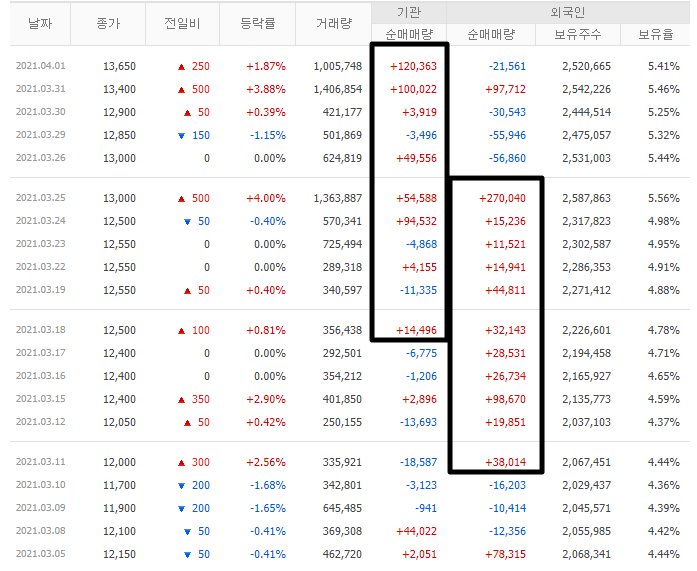This screenshot has width=697, height=571.
Task: Click the 외국인 group header
Action: 568,12
